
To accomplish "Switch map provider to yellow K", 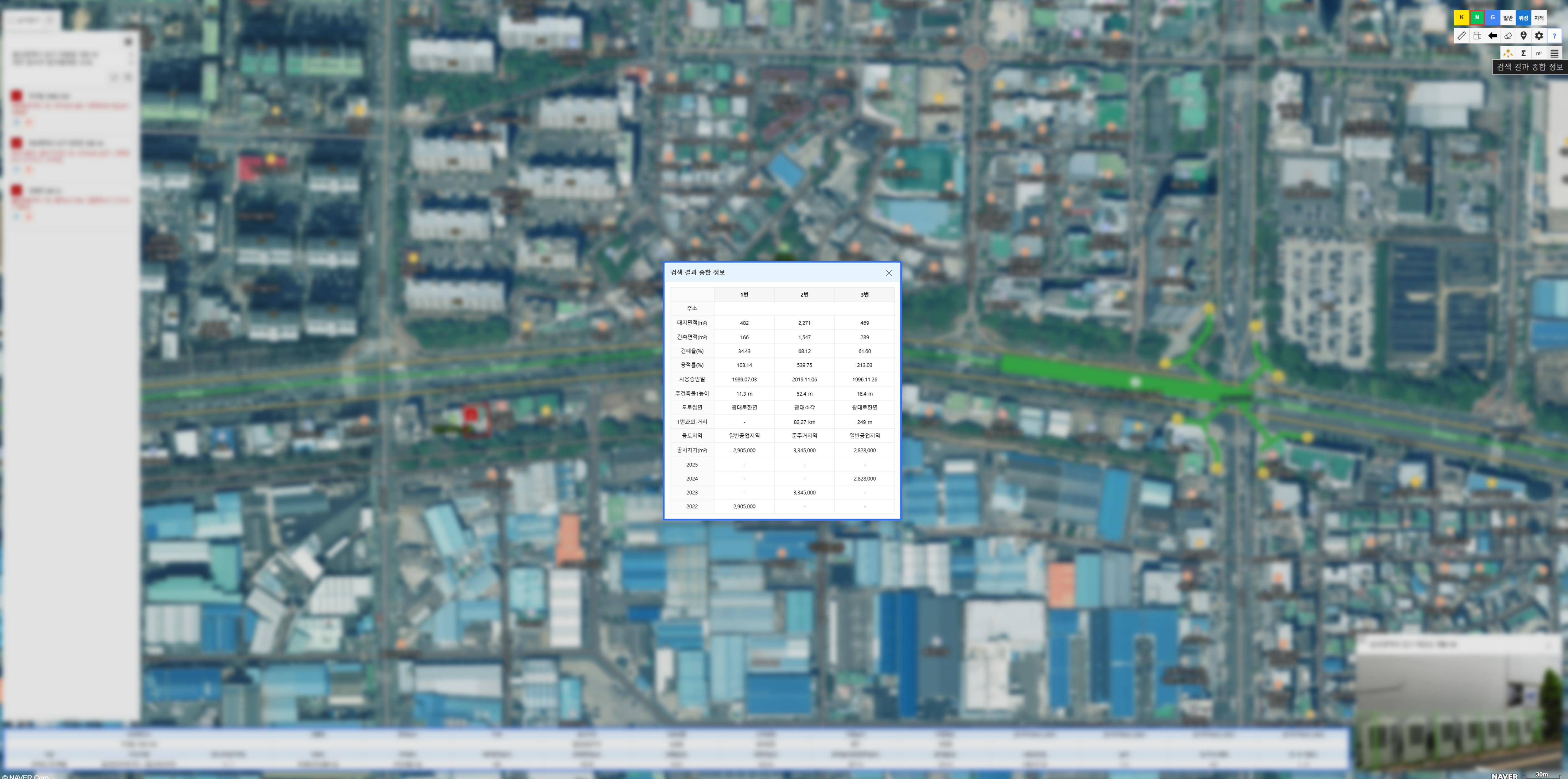I will coord(1461,18).
